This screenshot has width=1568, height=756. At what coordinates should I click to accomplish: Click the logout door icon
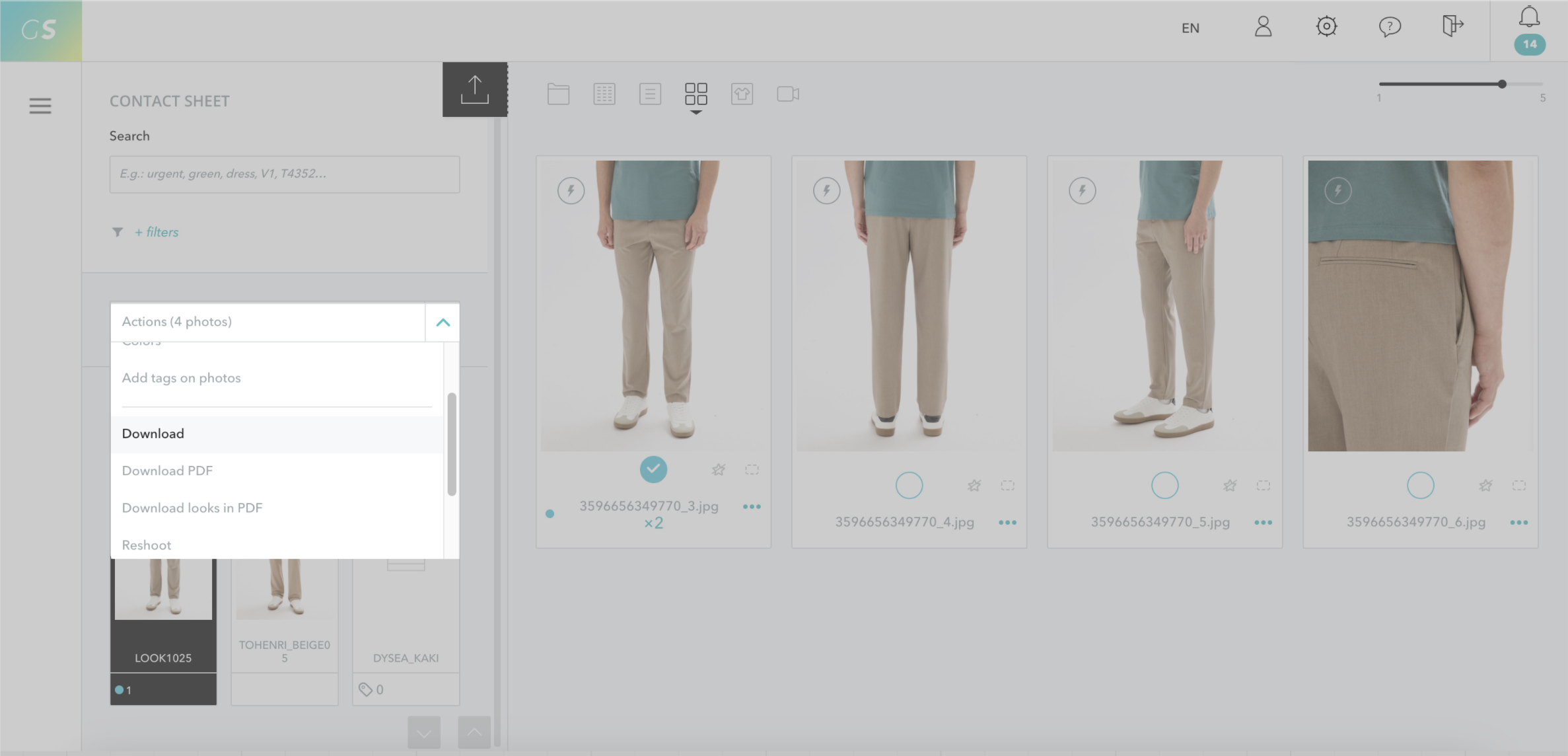(x=1452, y=26)
